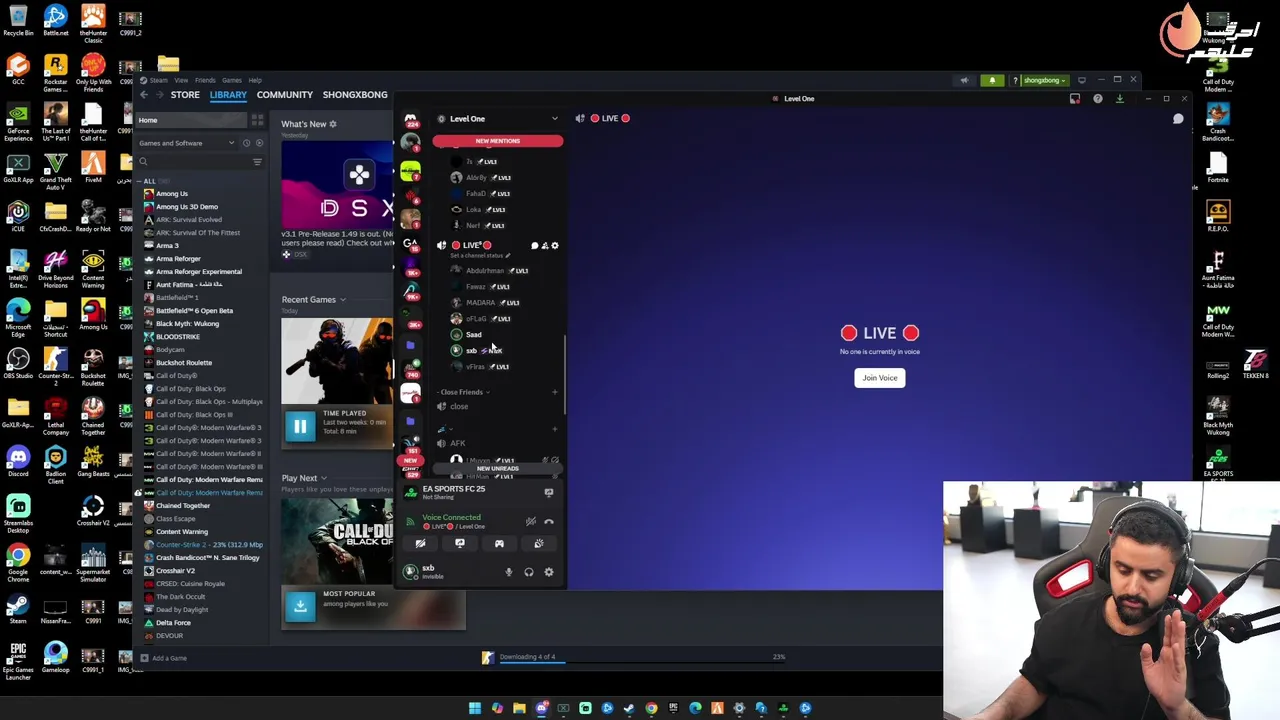Open Discord User Settings gear
The height and width of the screenshot is (720, 1280).
548,572
